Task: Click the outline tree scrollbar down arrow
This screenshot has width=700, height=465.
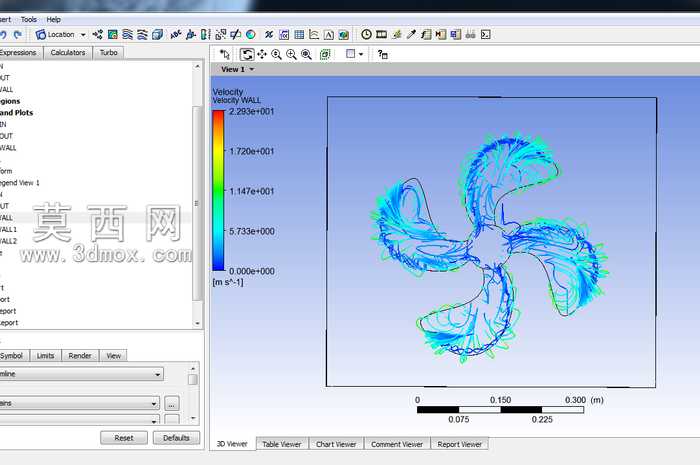Action: (197, 324)
